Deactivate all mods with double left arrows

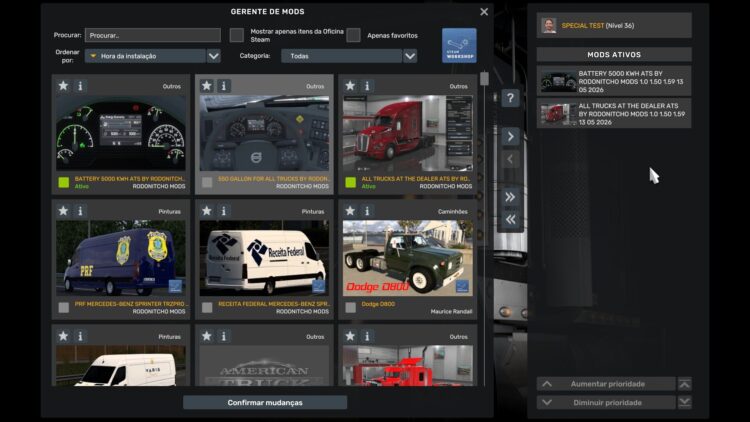(x=510, y=220)
